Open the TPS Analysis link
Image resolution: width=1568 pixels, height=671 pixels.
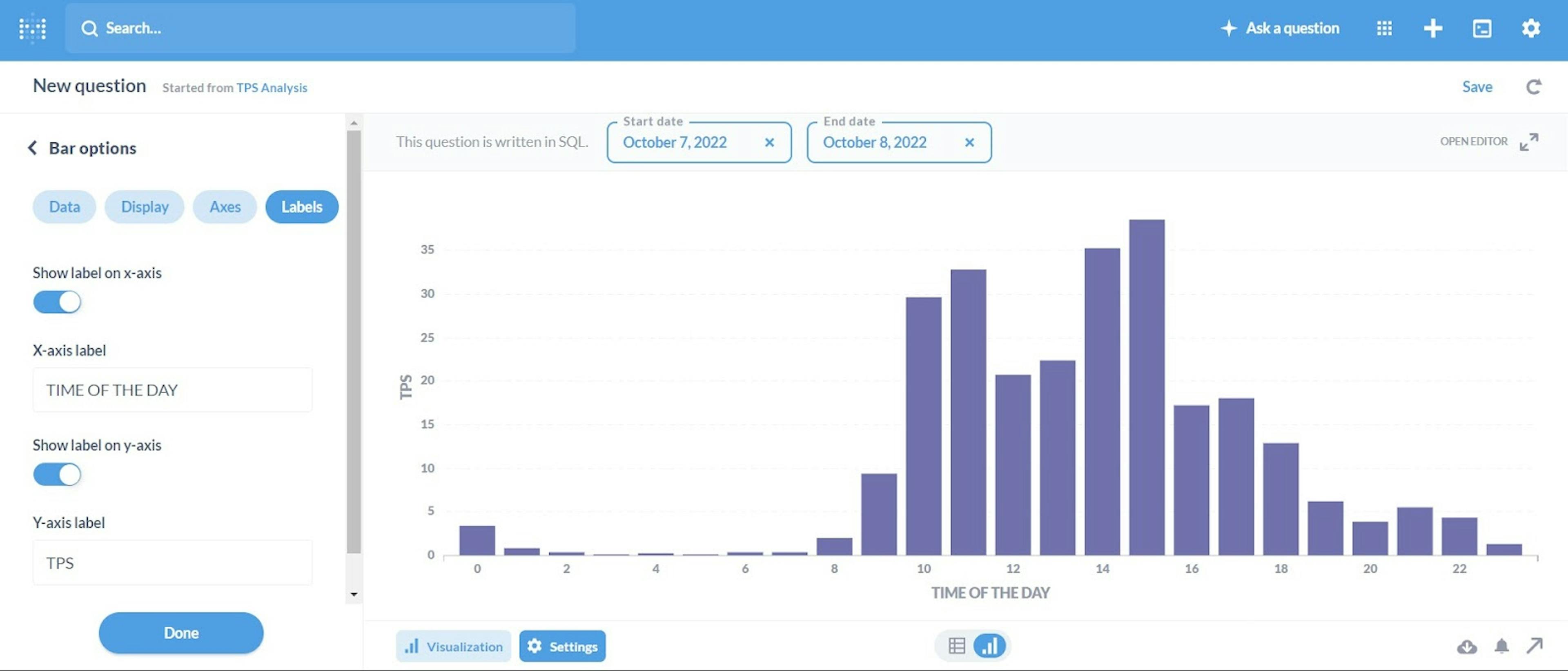coord(272,88)
